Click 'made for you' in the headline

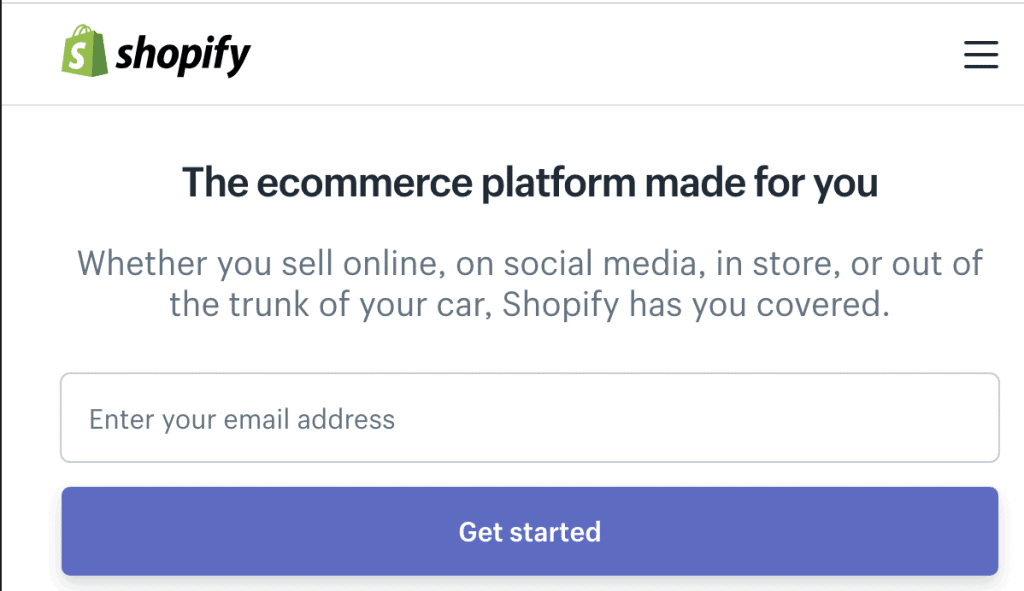click(762, 184)
